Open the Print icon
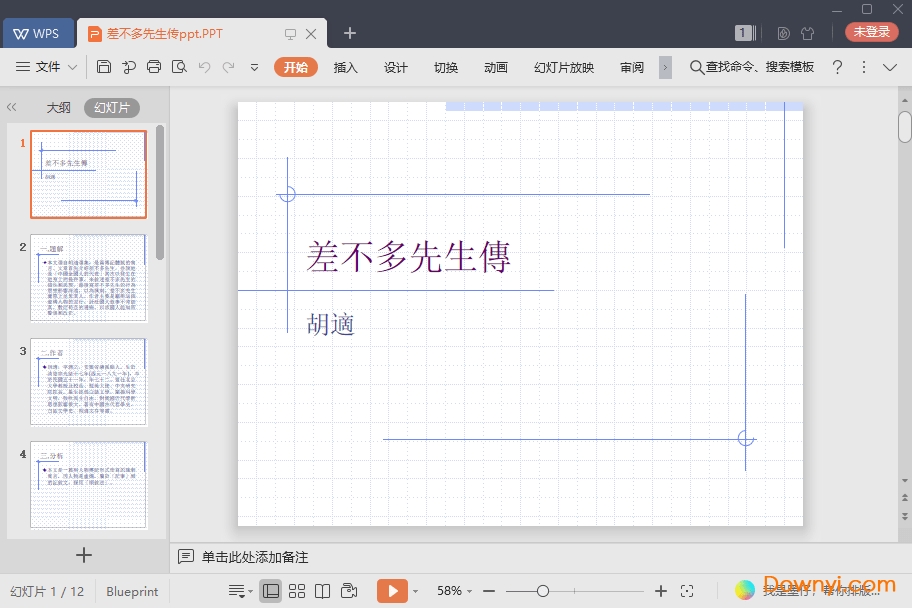This screenshot has height=608, width=912. 153,67
